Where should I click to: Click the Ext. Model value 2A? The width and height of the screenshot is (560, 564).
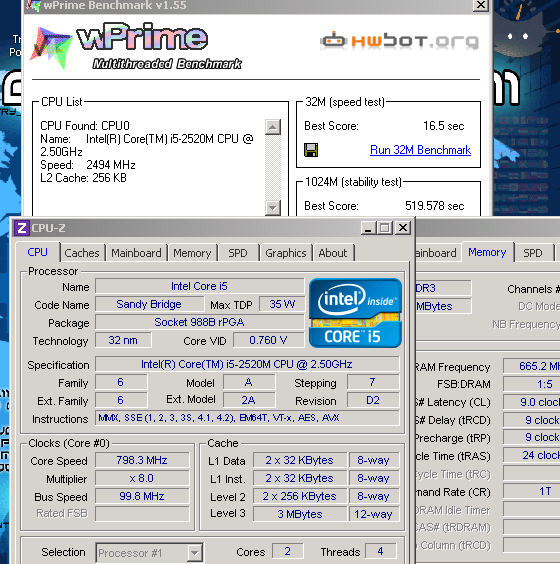[249, 400]
